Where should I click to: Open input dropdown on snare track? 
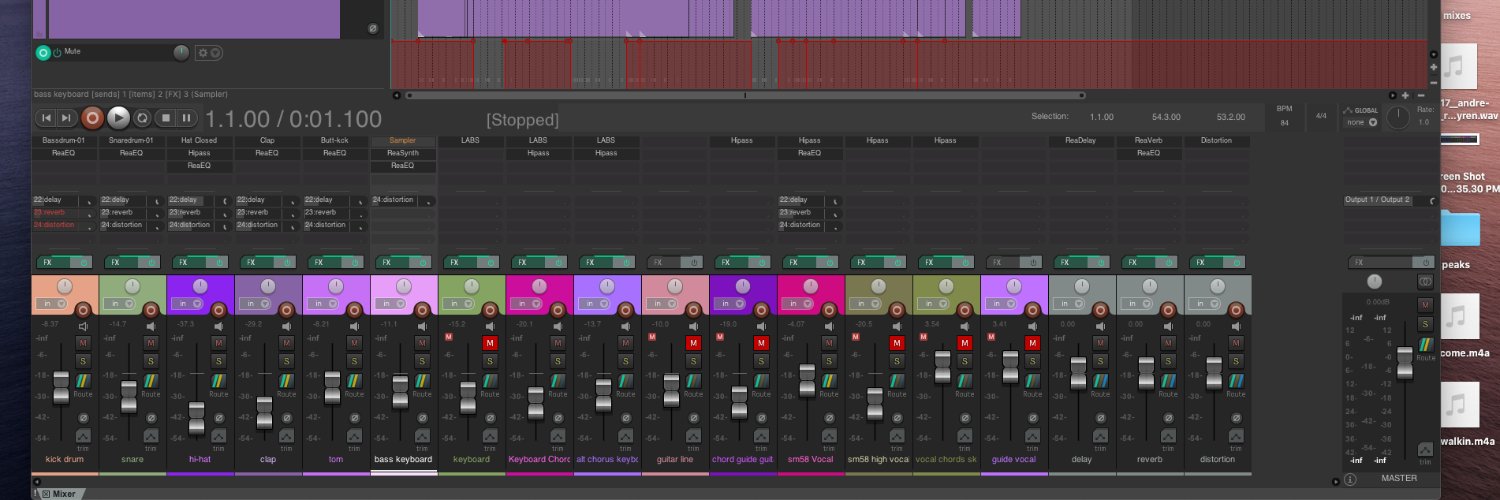pyautogui.click(x=118, y=303)
